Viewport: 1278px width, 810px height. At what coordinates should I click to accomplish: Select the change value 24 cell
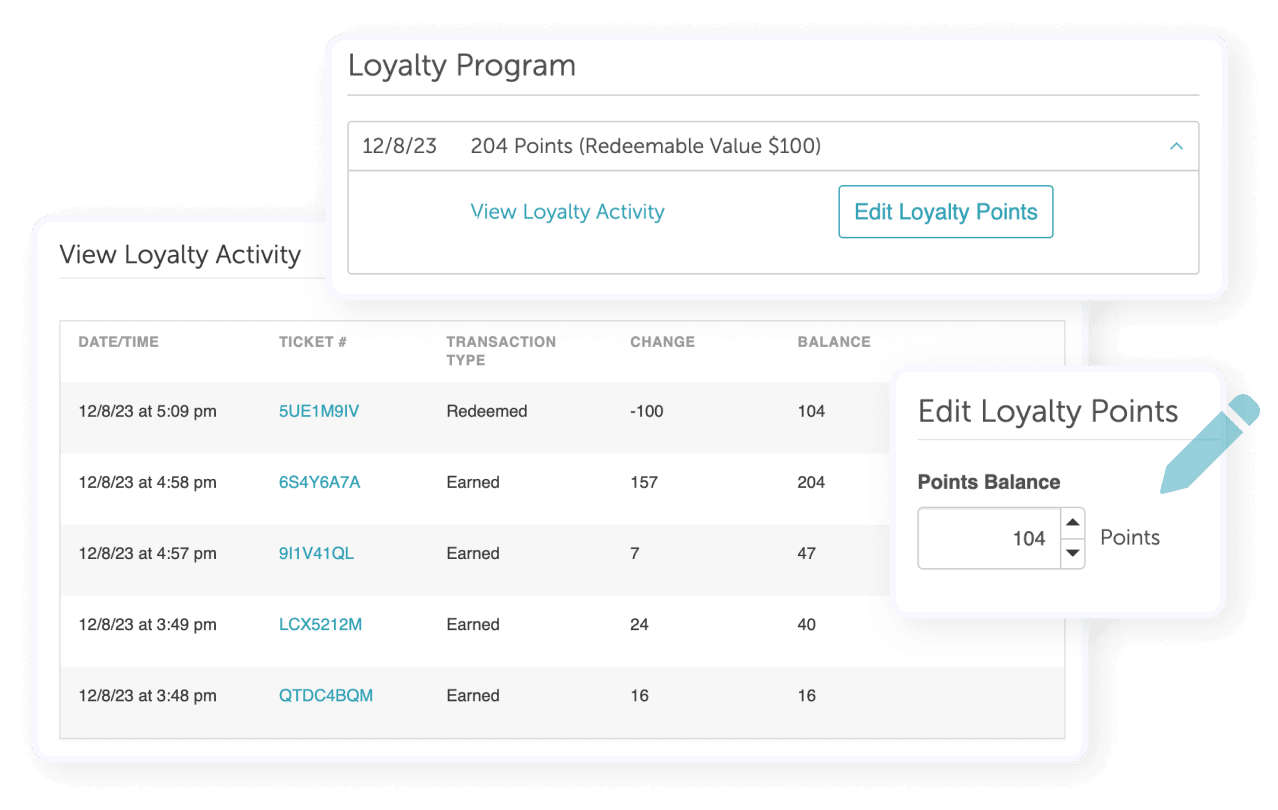[639, 624]
